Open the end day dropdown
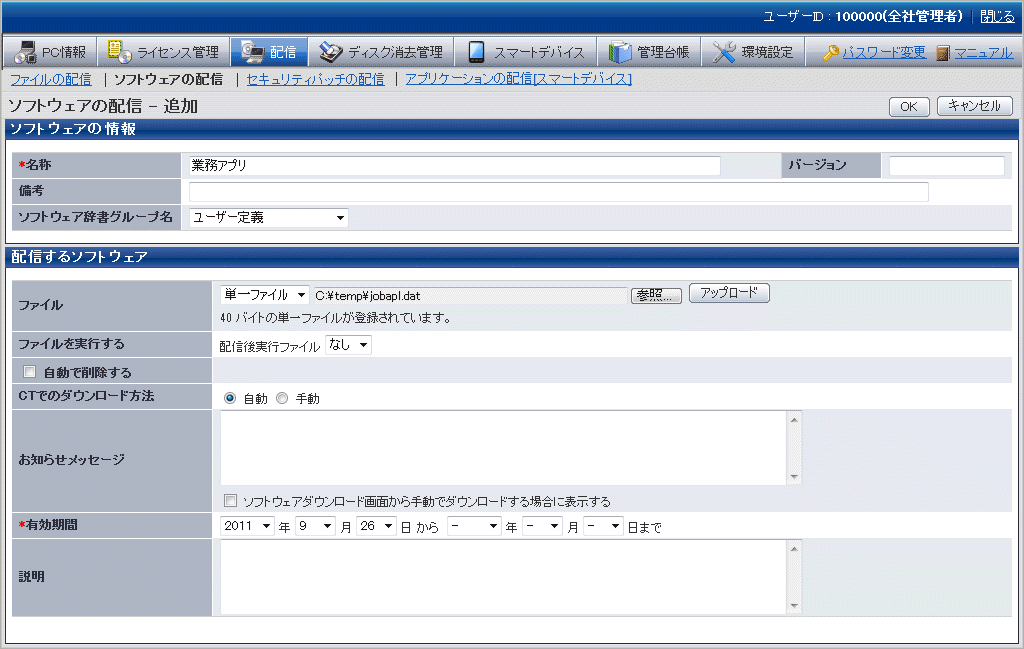Image resolution: width=1024 pixels, height=649 pixels. click(x=603, y=526)
